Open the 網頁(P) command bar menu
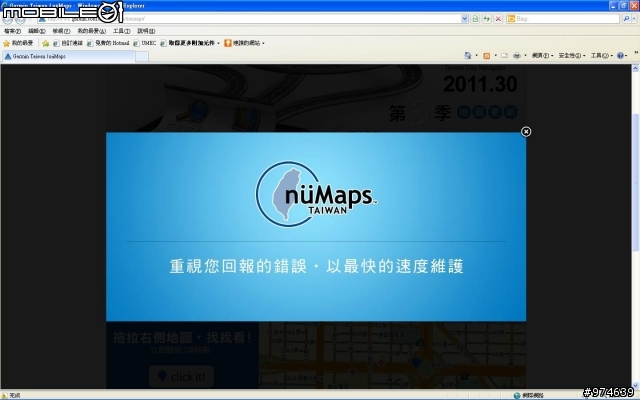Screen dimensions: 640x400 (542, 56)
